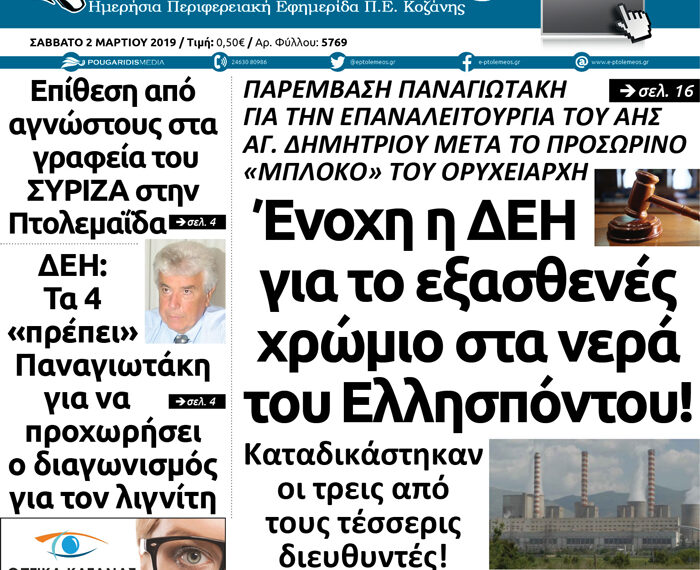The width and height of the screenshot is (700, 570).
Task: Click headline text 'του Ελλησπόντου!'
Action: click(470, 403)
